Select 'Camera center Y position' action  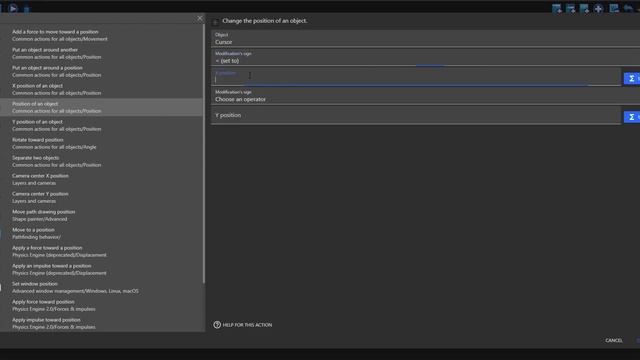pos(101,197)
